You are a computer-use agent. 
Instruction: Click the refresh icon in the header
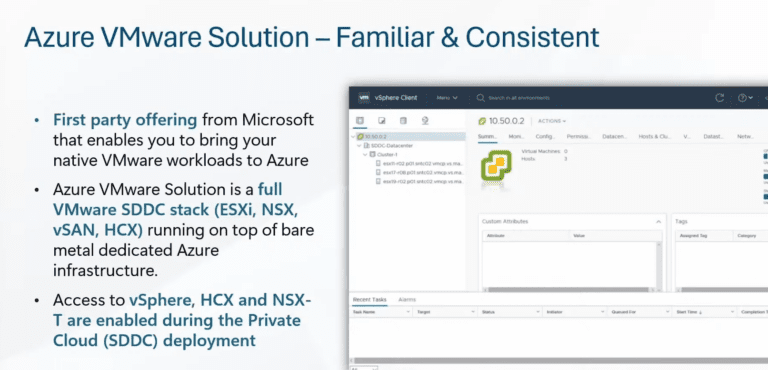(720, 98)
